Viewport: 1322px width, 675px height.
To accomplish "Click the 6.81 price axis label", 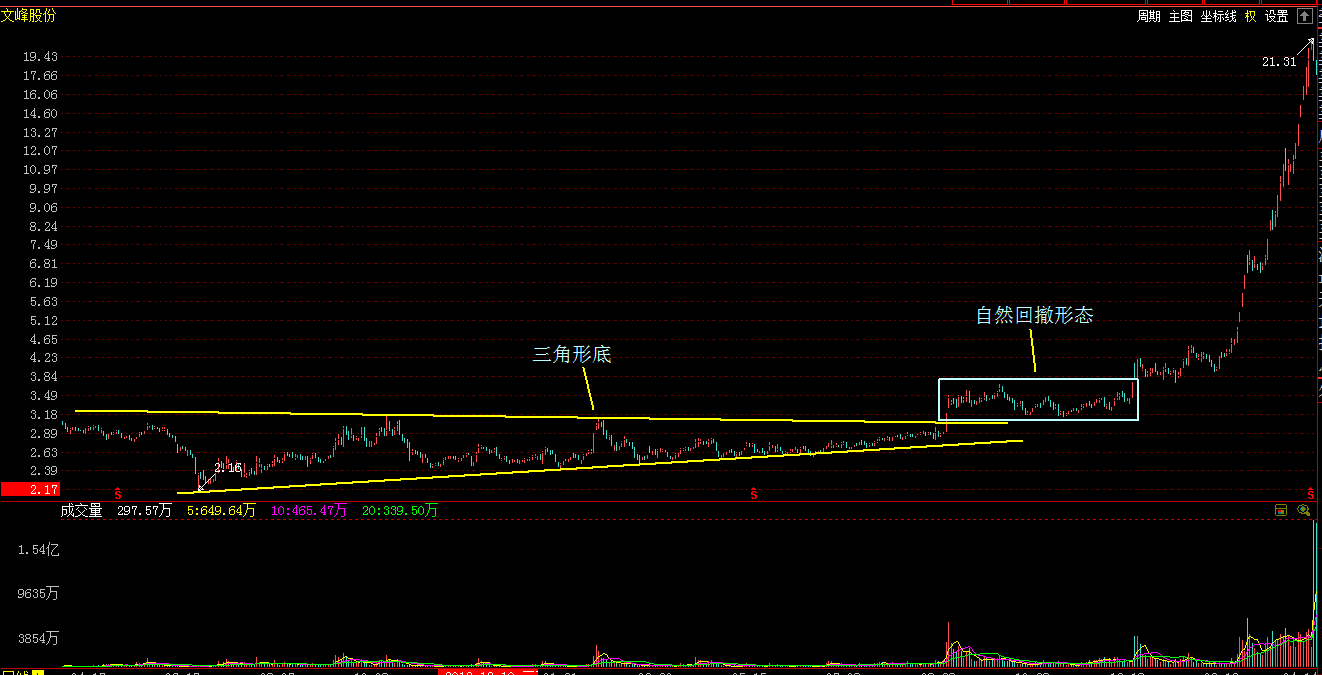I will (x=43, y=264).
